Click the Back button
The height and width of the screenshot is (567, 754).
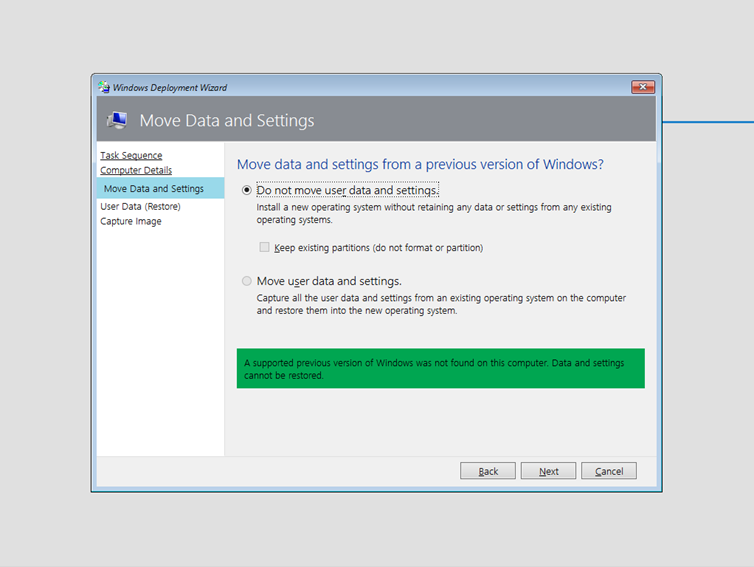[x=488, y=471]
